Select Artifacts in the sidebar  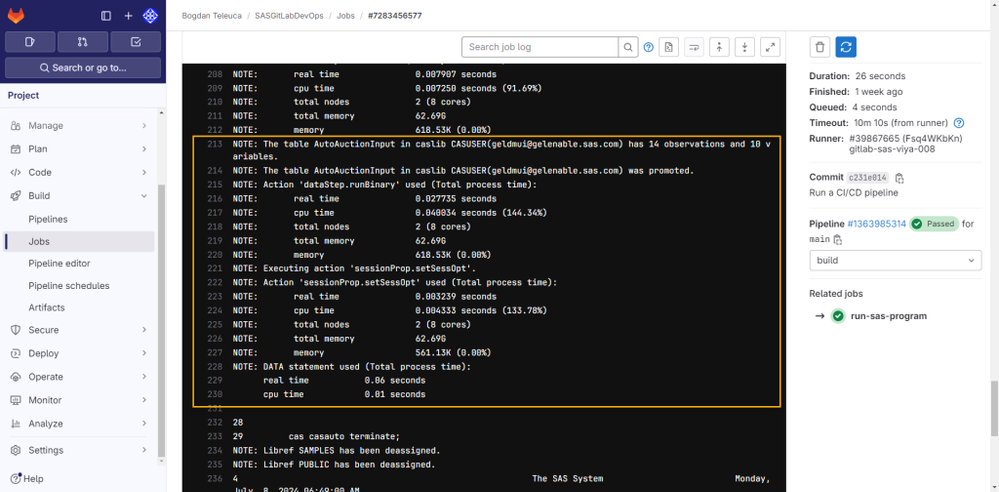(x=47, y=307)
